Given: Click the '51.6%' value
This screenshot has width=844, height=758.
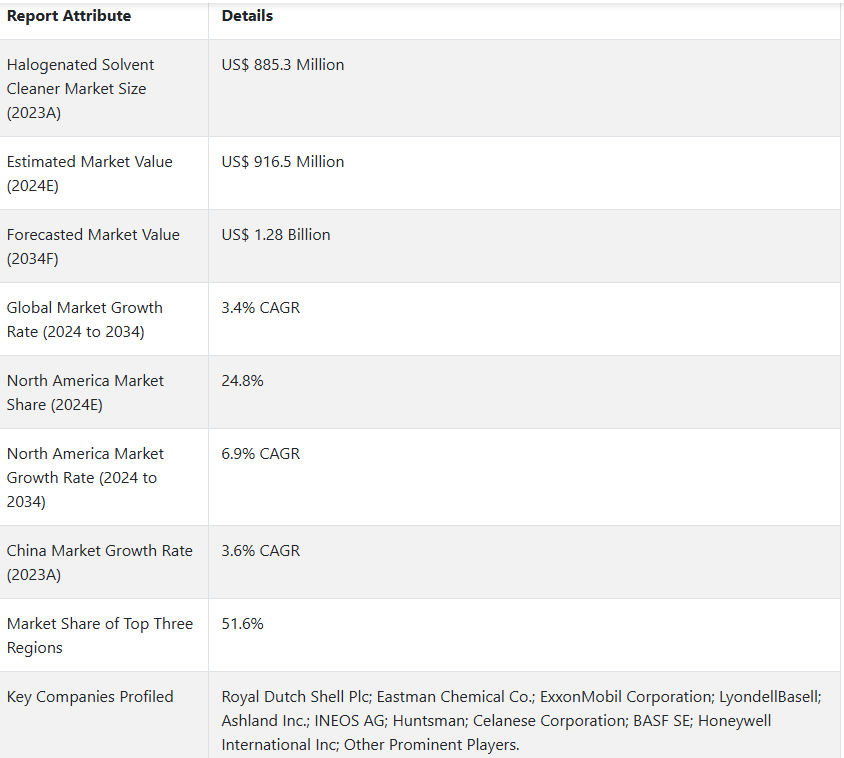Looking at the screenshot, I should (x=242, y=624).
